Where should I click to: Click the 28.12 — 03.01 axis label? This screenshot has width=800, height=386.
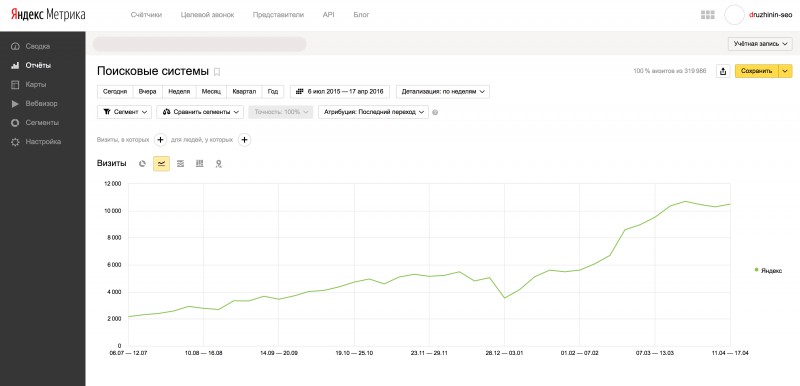tap(504, 353)
